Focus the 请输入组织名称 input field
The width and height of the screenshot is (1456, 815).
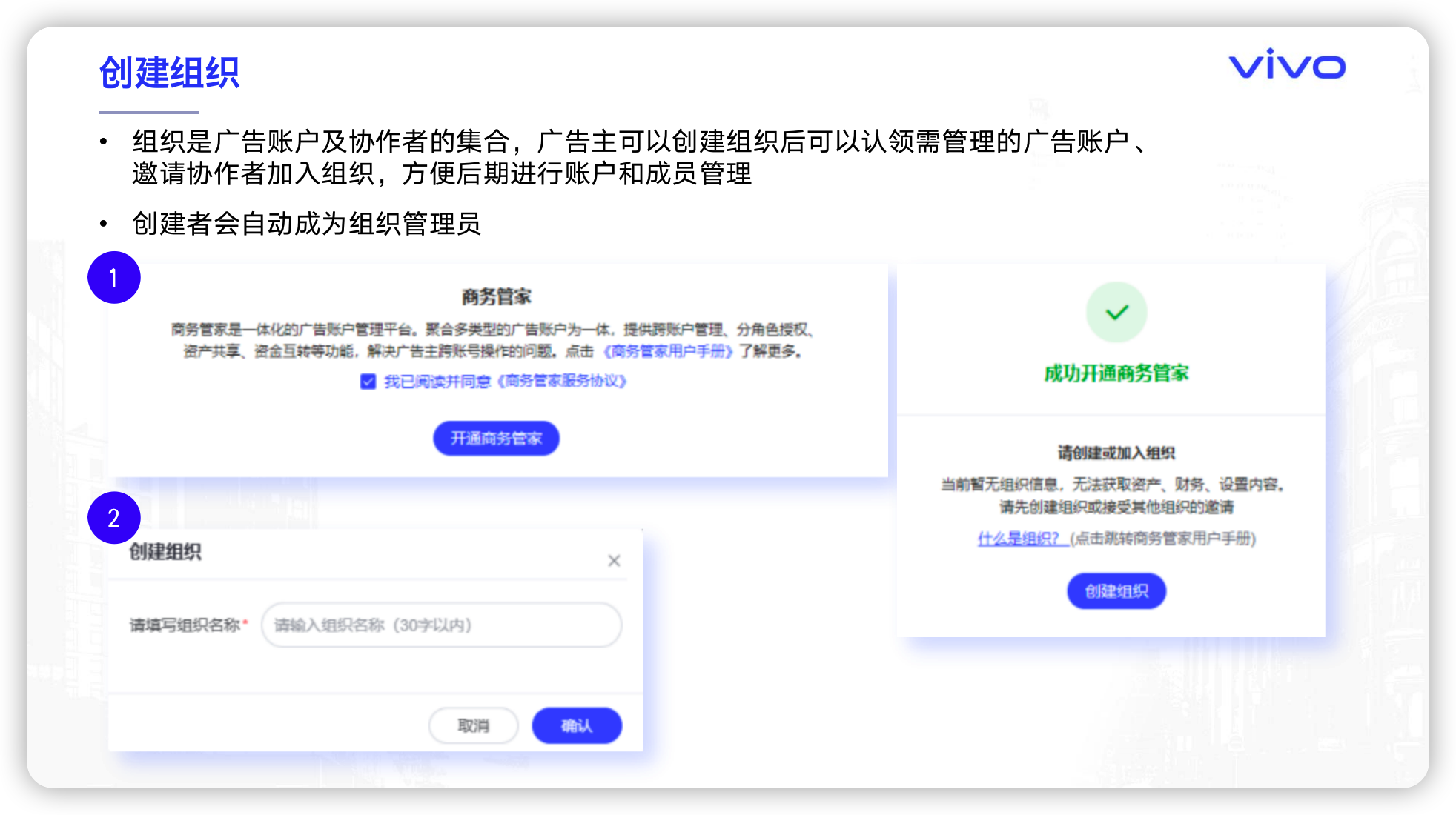441,625
